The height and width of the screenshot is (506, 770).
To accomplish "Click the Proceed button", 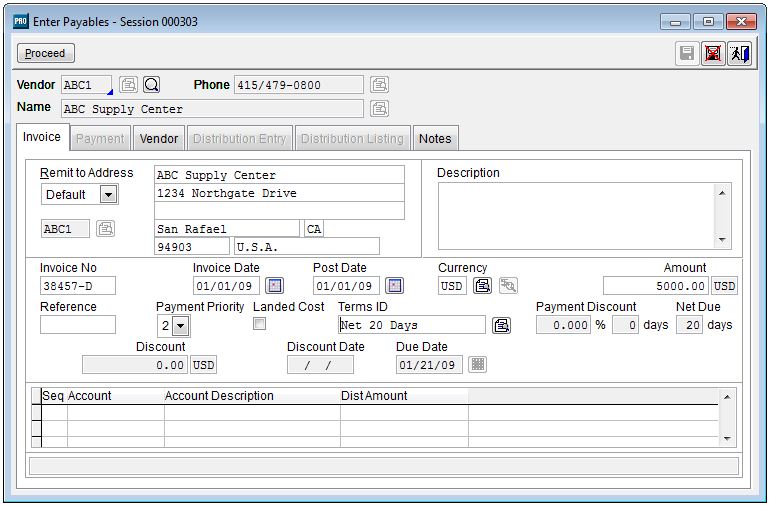I will tap(46, 53).
